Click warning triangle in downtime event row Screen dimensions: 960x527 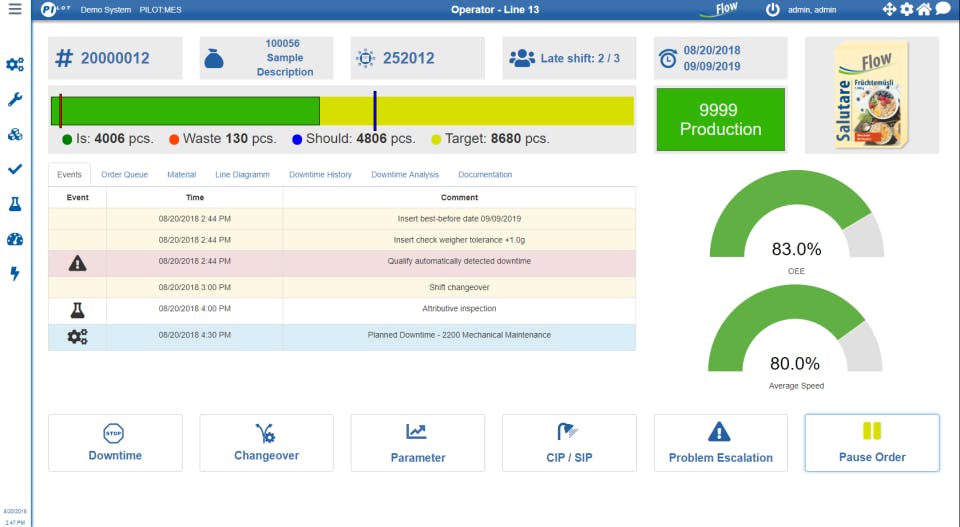click(x=77, y=263)
